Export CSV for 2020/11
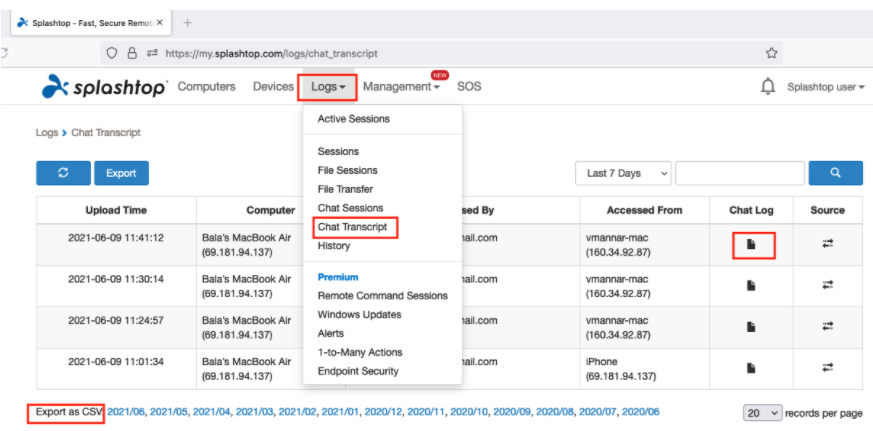The width and height of the screenshot is (873, 431). coord(426,413)
